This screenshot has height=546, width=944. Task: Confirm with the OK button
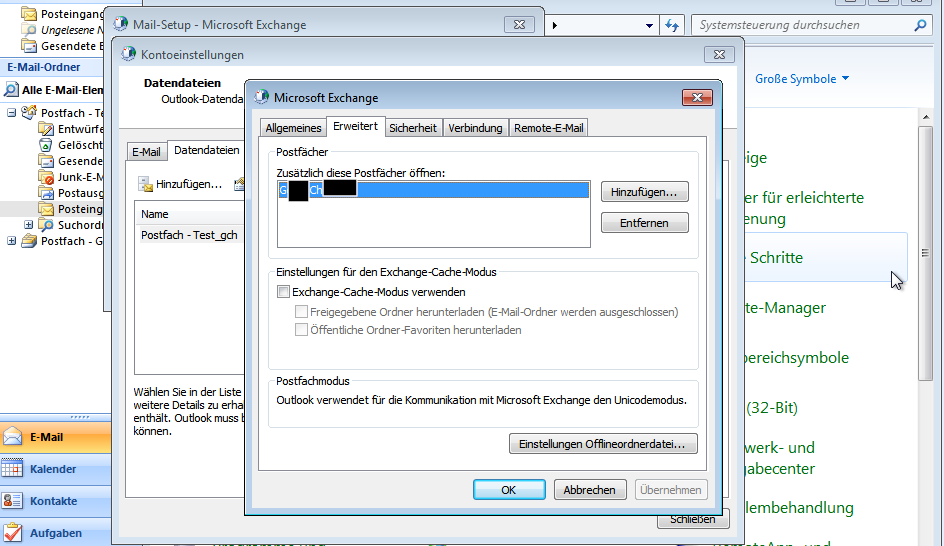point(509,490)
